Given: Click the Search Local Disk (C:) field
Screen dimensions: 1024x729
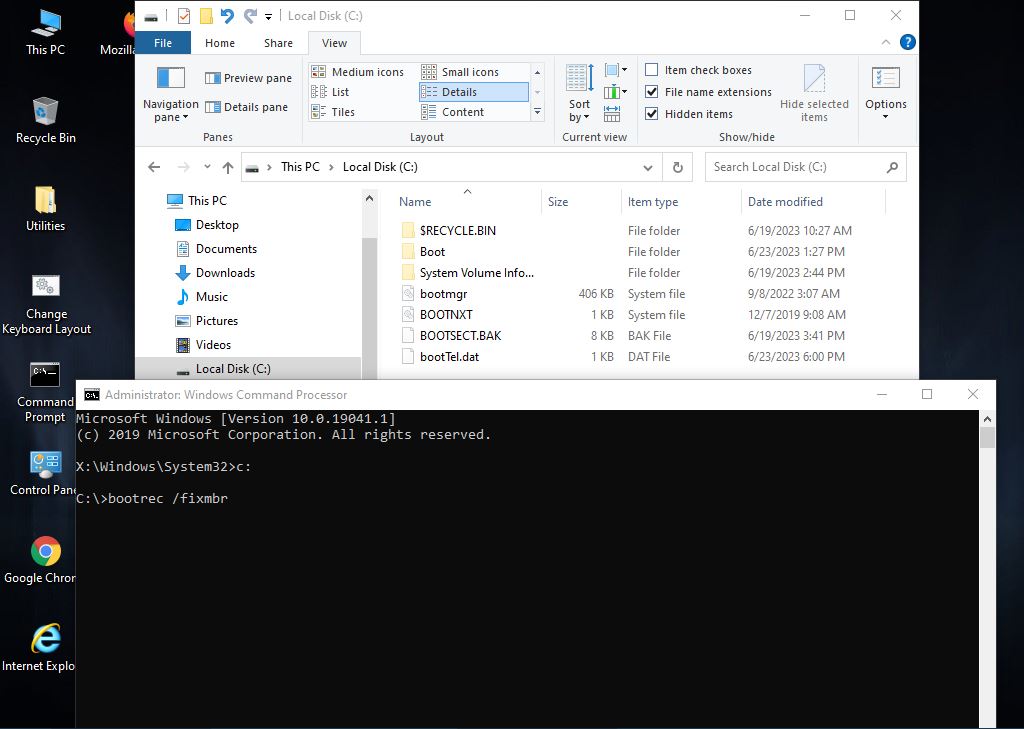Looking at the screenshot, I should (795, 167).
